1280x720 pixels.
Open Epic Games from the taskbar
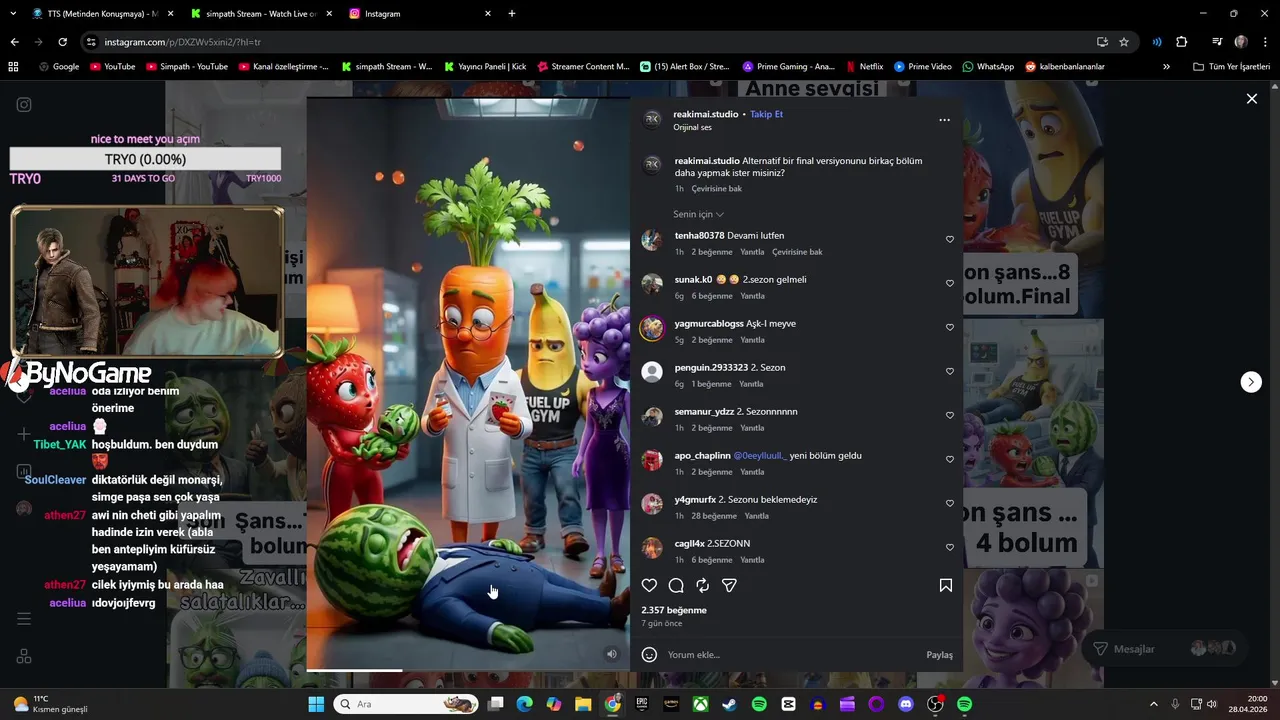tap(642, 704)
